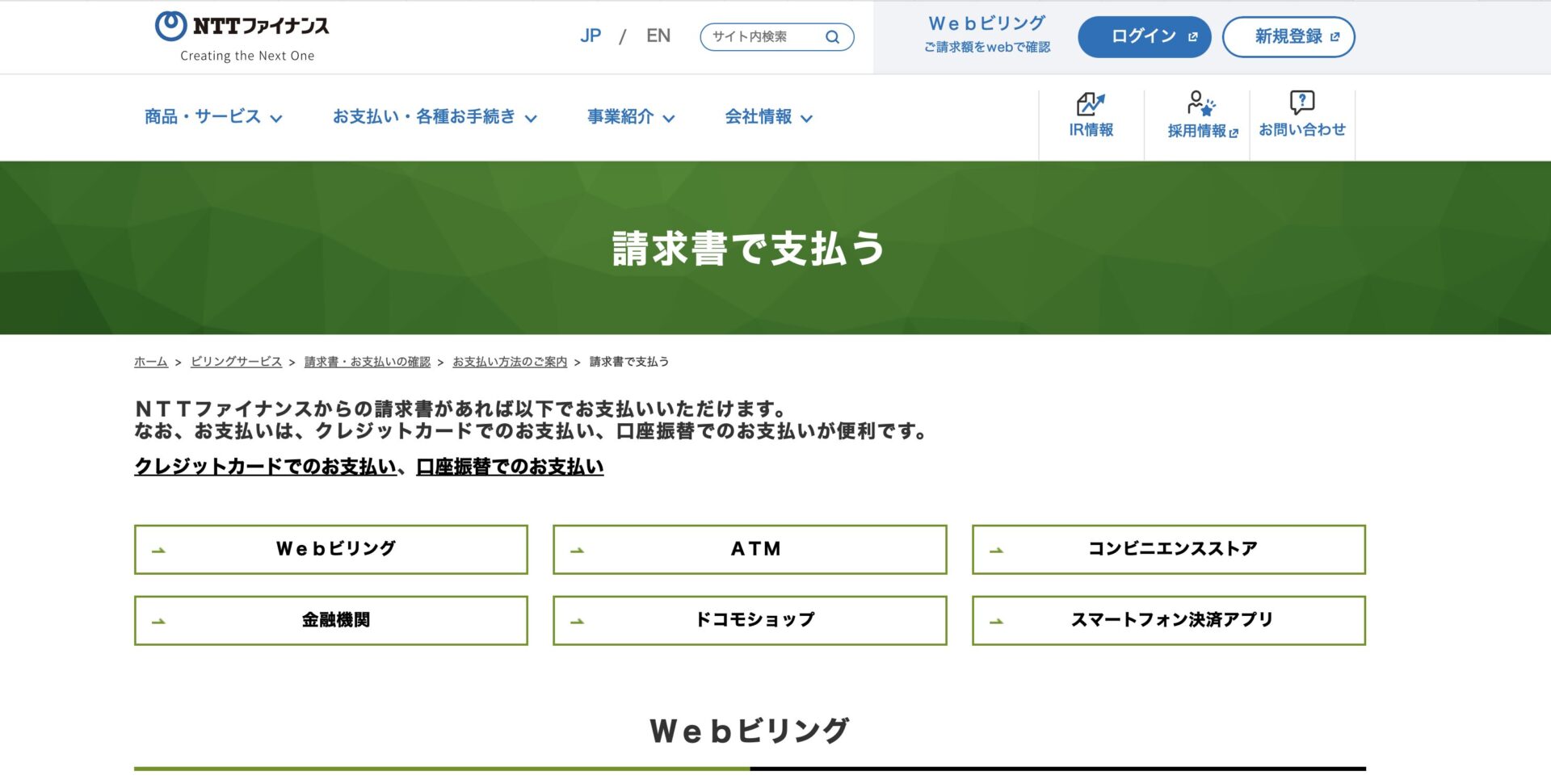Image resolution: width=1551 pixels, height=784 pixels.
Task: Click the 新規登録 button
Action: pyautogui.click(x=1288, y=37)
